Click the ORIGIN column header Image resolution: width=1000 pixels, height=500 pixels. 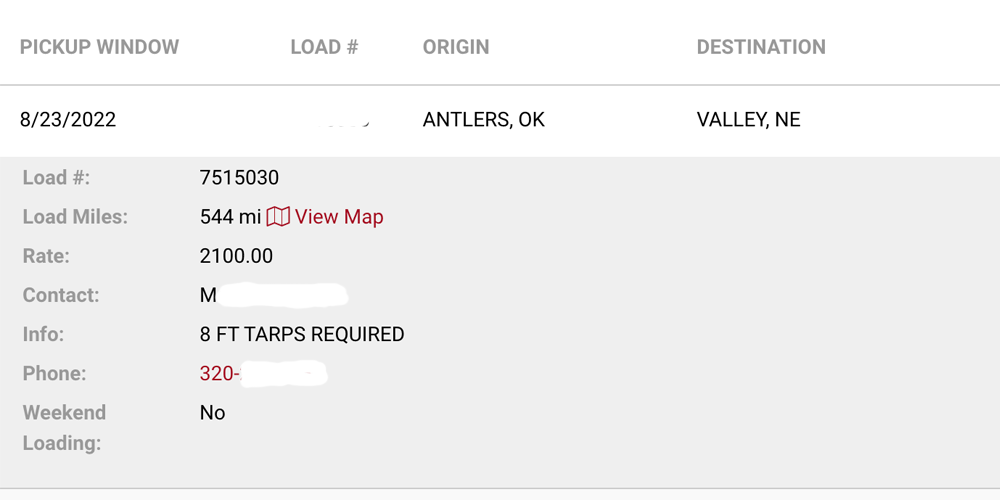(x=456, y=47)
